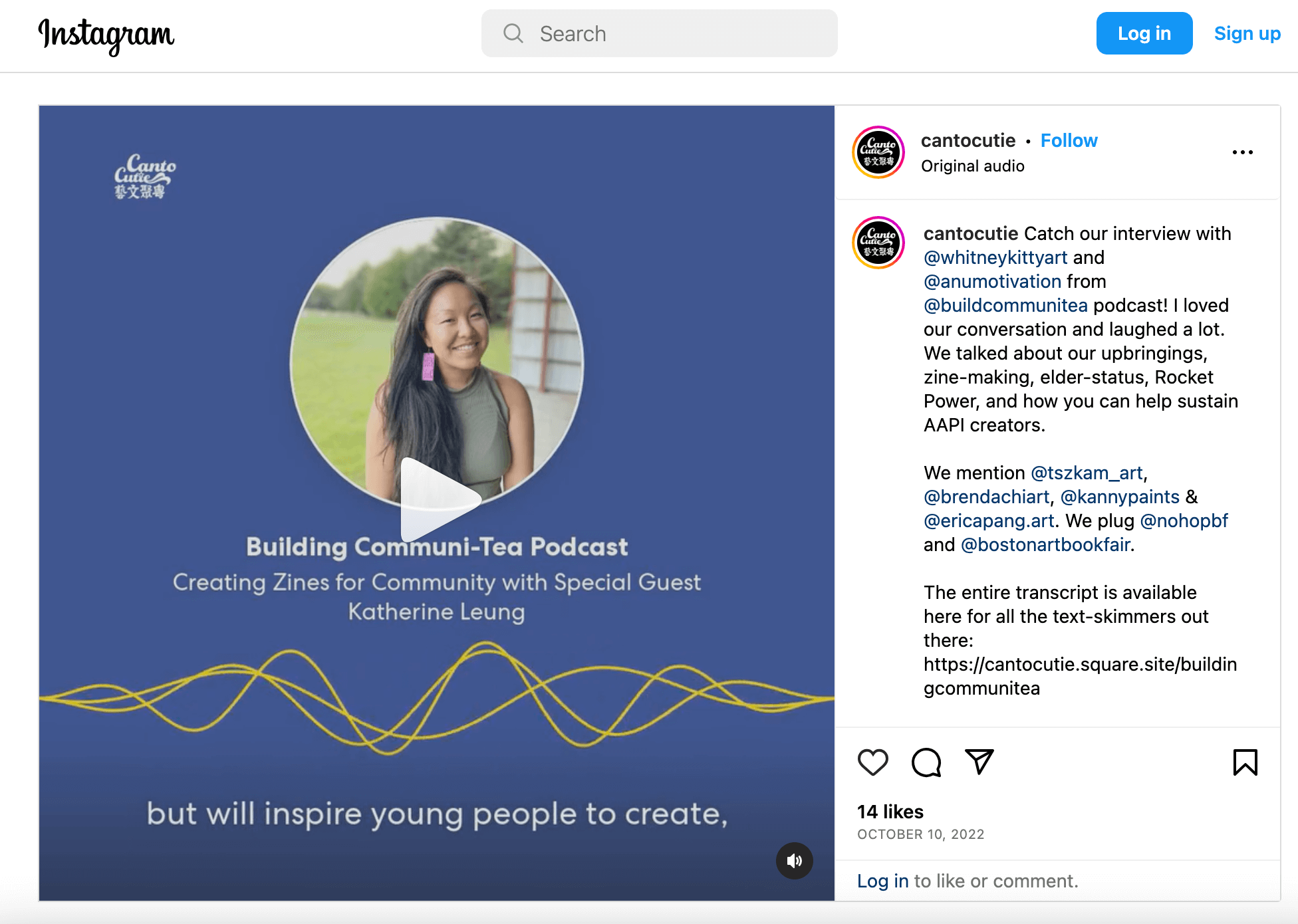Image resolution: width=1298 pixels, height=924 pixels.
Task: Open the @whitneykittyart mention
Action: (995, 257)
